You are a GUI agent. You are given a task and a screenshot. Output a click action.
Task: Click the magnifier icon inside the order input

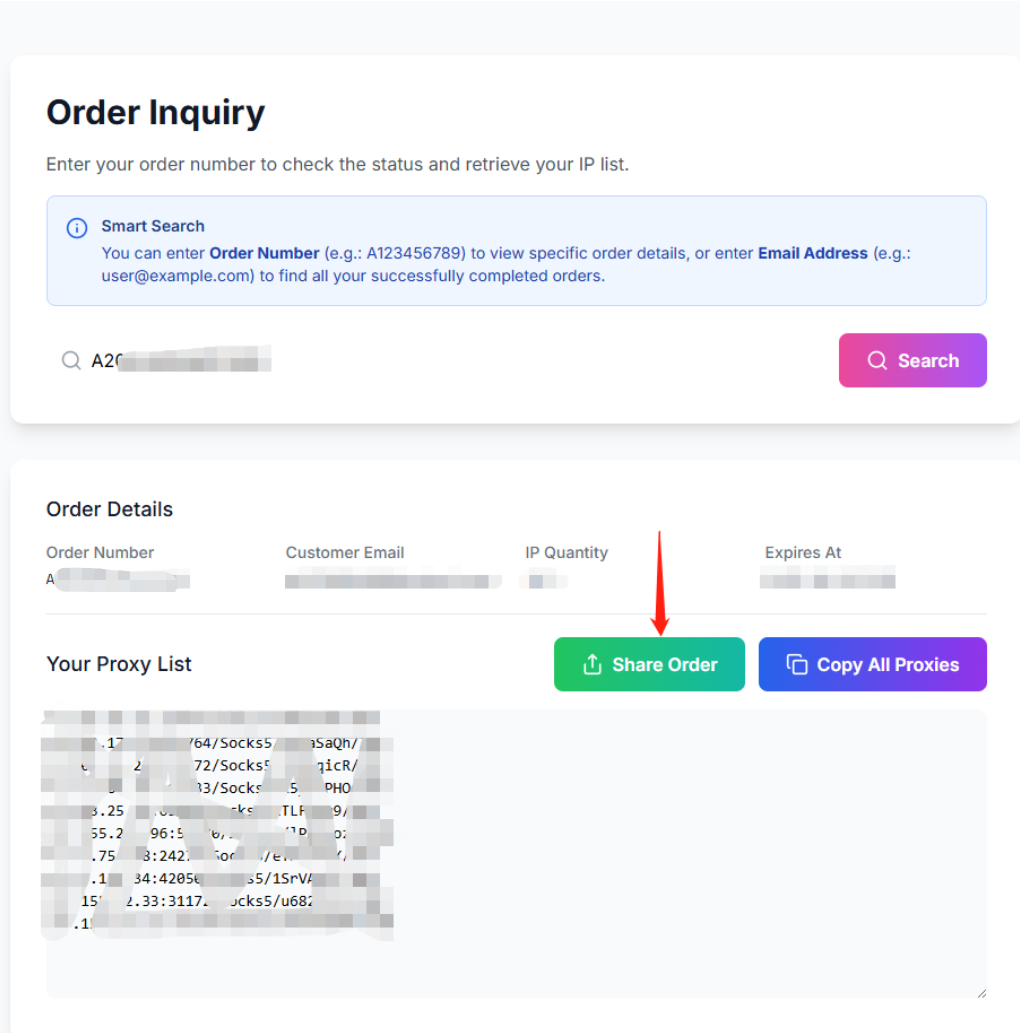(71, 361)
